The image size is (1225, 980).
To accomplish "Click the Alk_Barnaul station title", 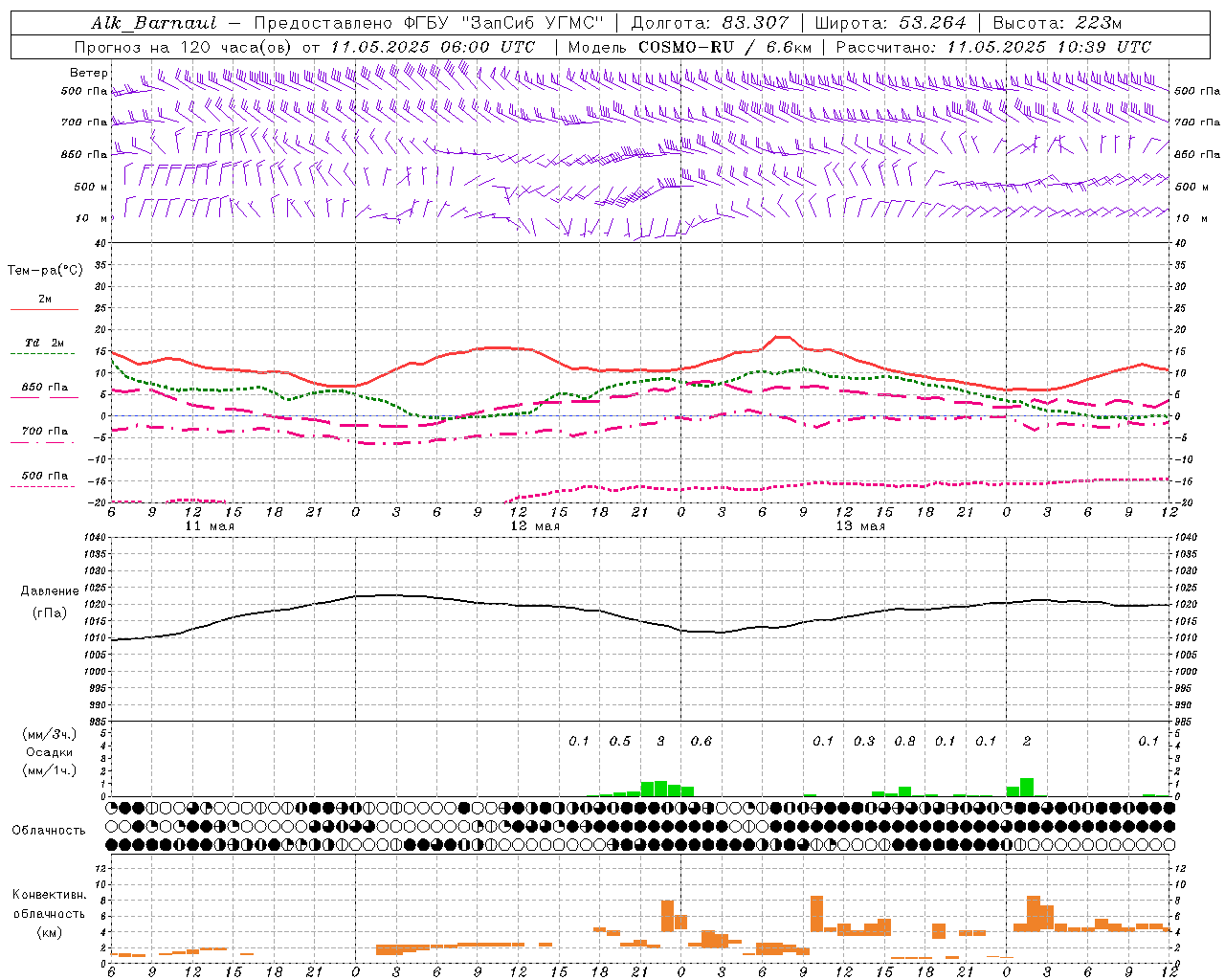I will 155,23.
